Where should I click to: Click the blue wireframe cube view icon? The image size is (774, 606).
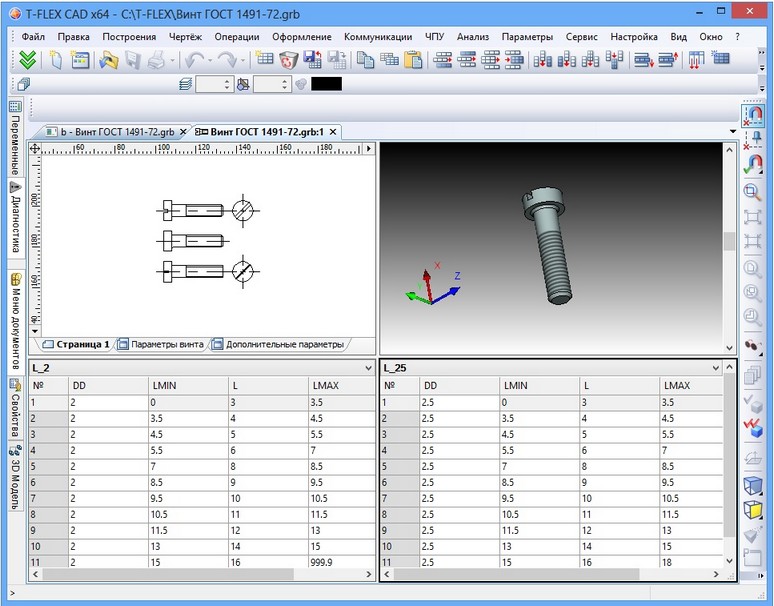click(x=753, y=486)
